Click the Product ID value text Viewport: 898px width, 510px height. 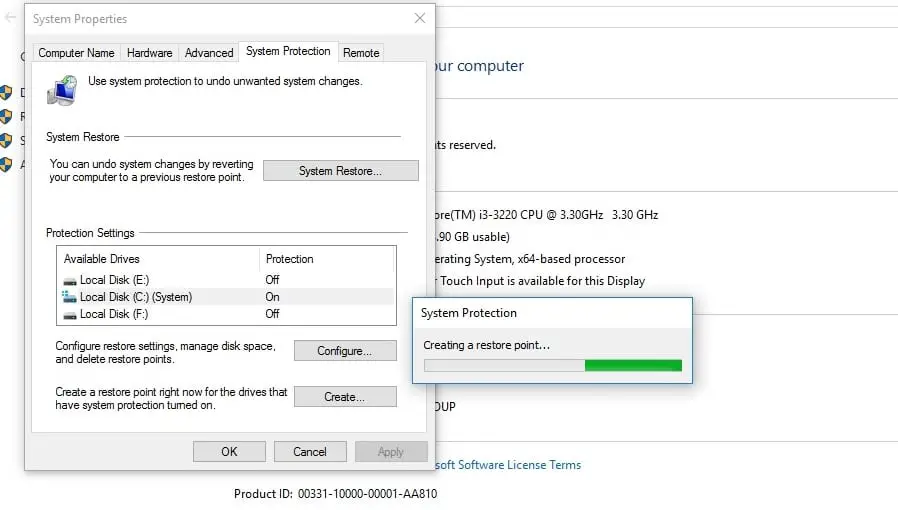(x=367, y=493)
